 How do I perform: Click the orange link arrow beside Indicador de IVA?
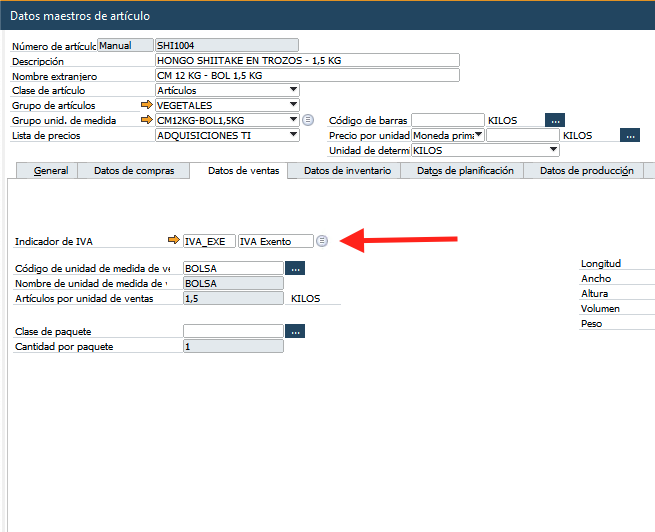point(173,241)
